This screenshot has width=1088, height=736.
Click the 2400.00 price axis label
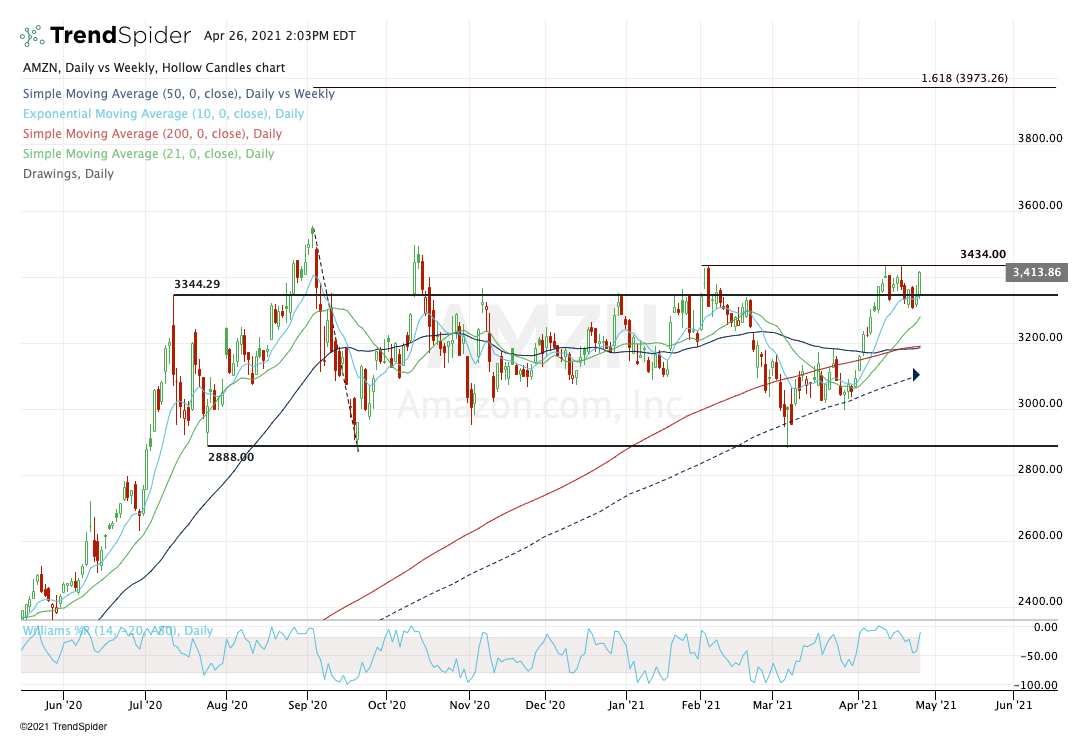point(1040,601)
